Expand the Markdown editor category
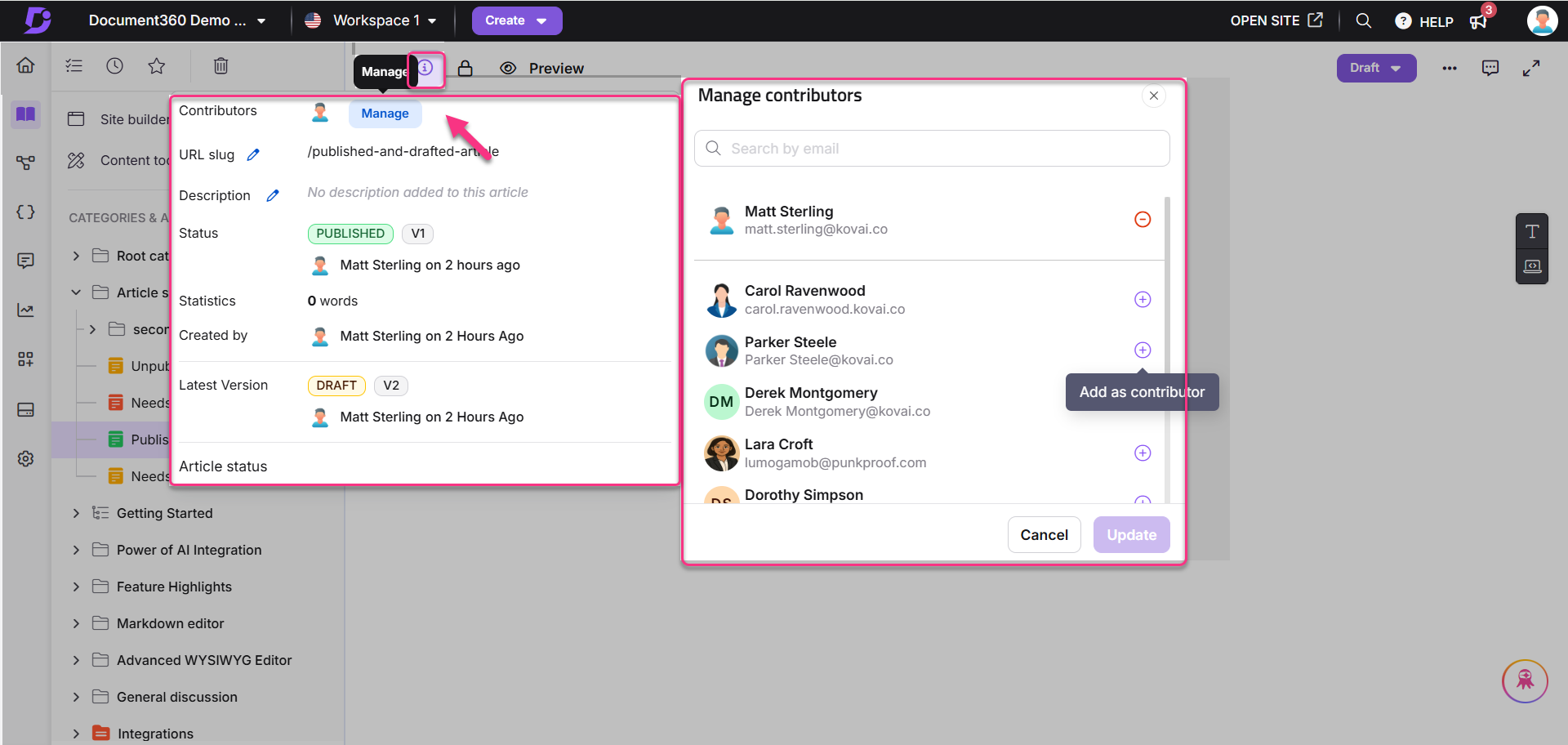 pyautogui.click(x=76, y=623)
